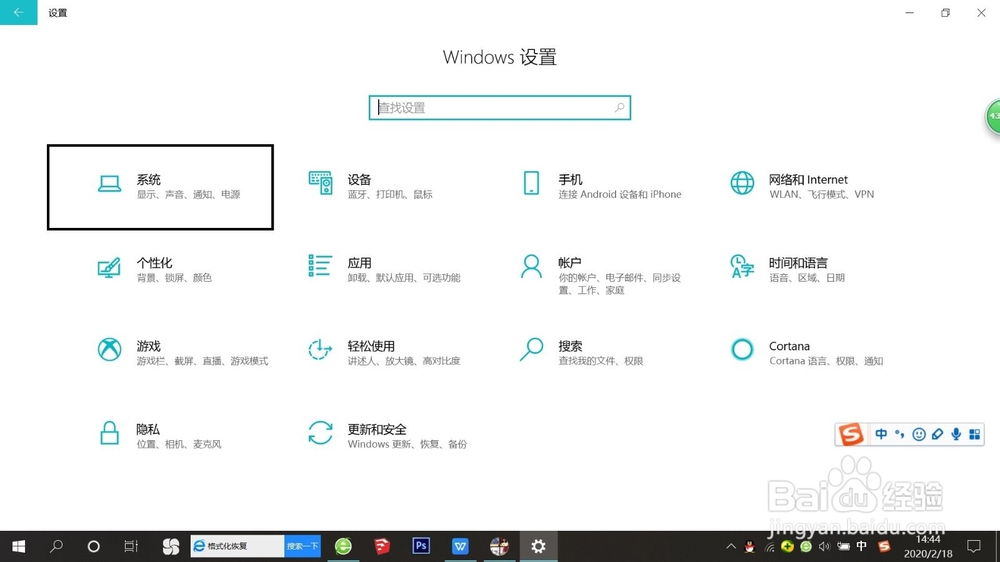Screen dimensions: 1000x562
Task: Open the yellow-green 360 guard tray icon
Action: (788, 546)
